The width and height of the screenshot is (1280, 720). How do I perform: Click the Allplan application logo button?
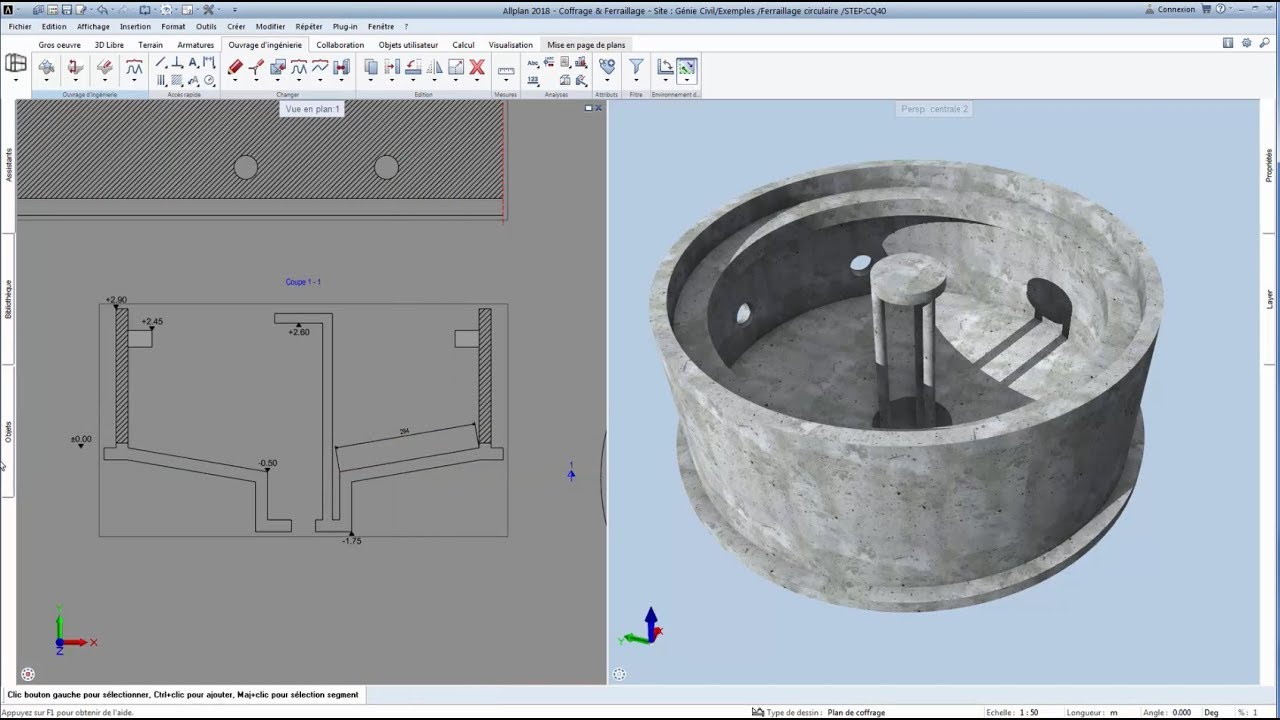pyautogui.click(x=8, y=10)
